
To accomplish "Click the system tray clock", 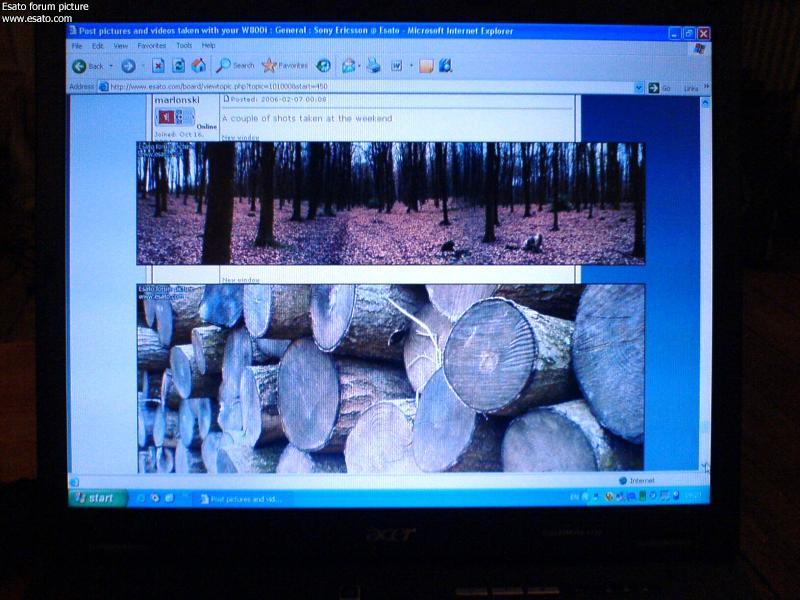I will (x=693, y=495).
